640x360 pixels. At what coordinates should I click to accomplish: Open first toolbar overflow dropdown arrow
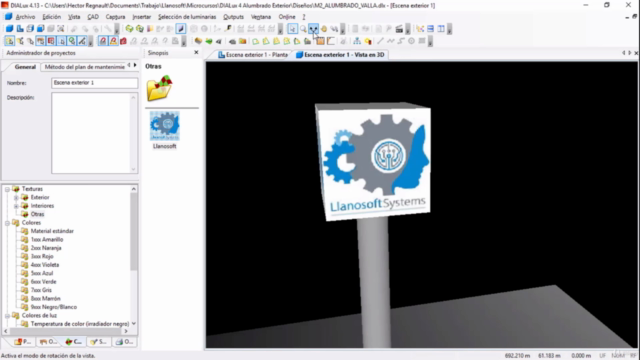click(x=117, y=29)
